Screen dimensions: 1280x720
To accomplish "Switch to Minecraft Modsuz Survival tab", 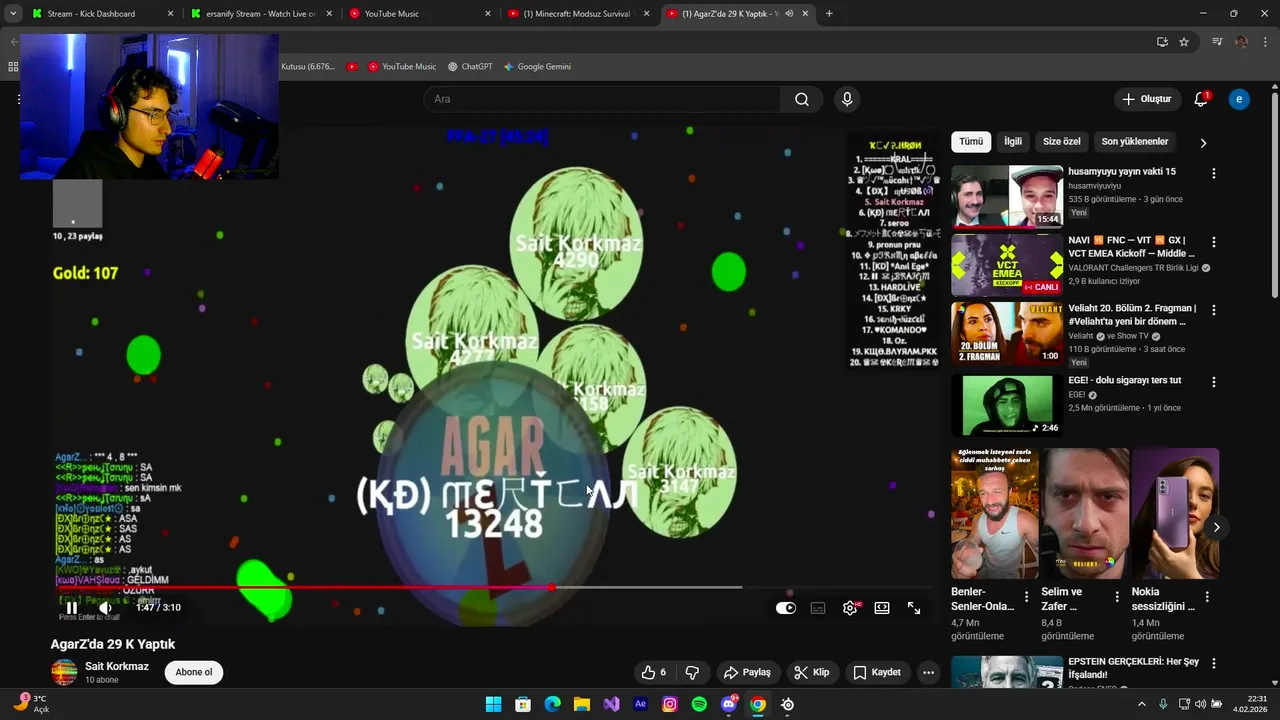I will pos(579,14).
